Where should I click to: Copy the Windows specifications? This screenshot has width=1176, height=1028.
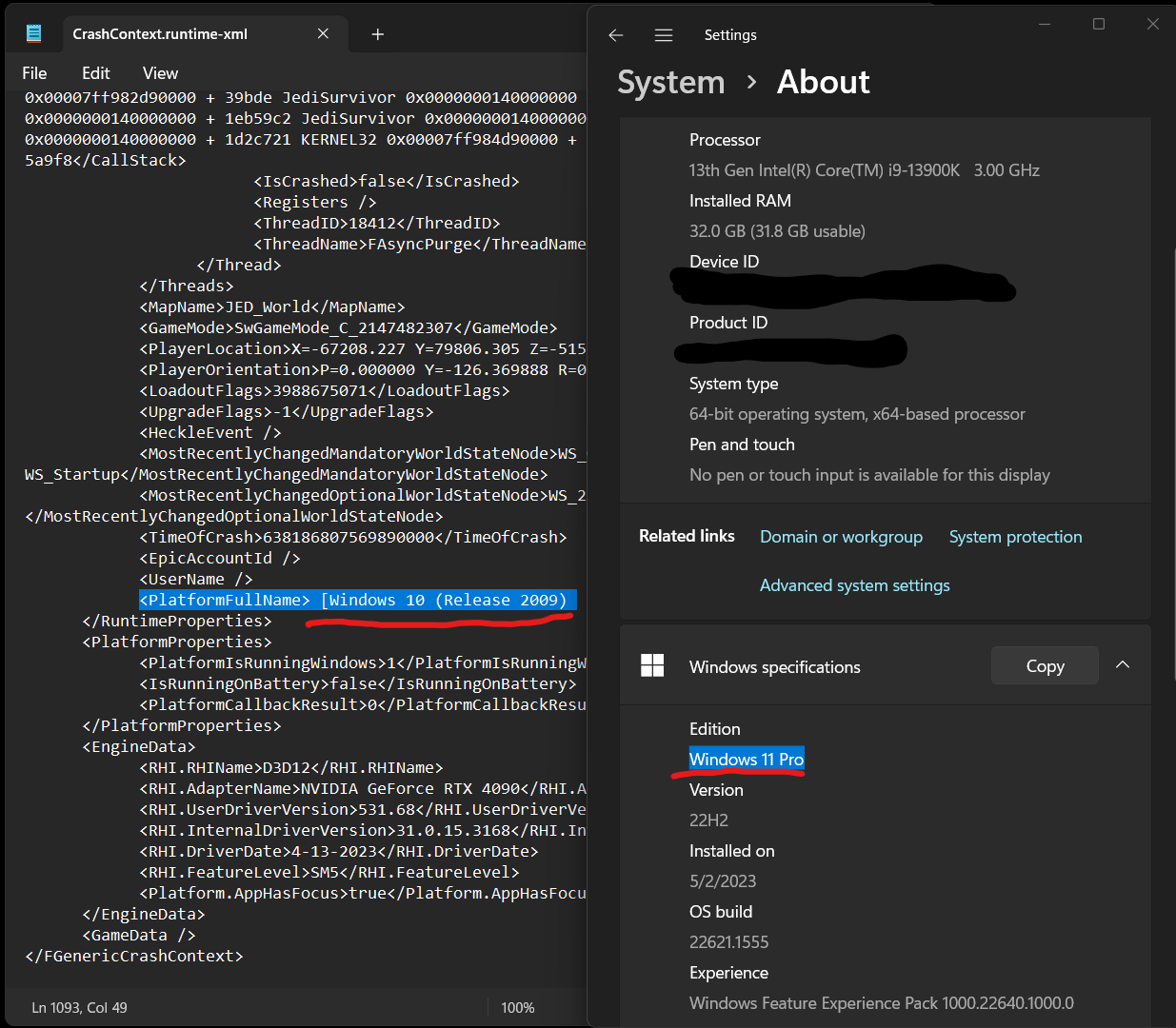point(1045,666)
